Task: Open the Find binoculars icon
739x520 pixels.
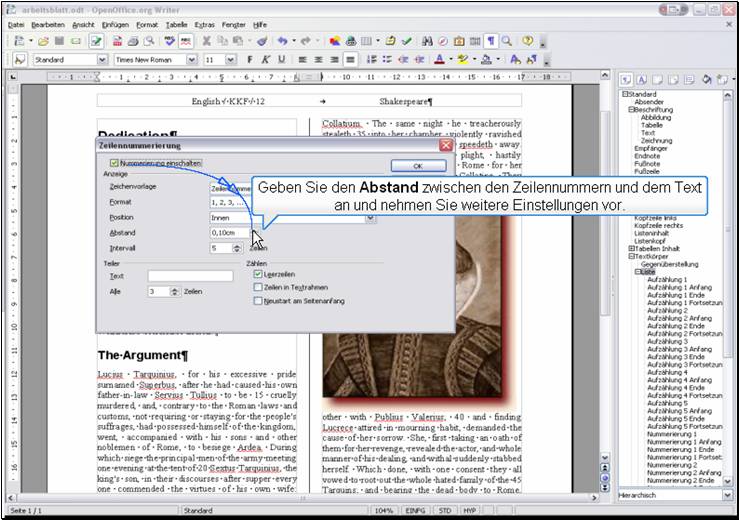Action: click(426, 41)
